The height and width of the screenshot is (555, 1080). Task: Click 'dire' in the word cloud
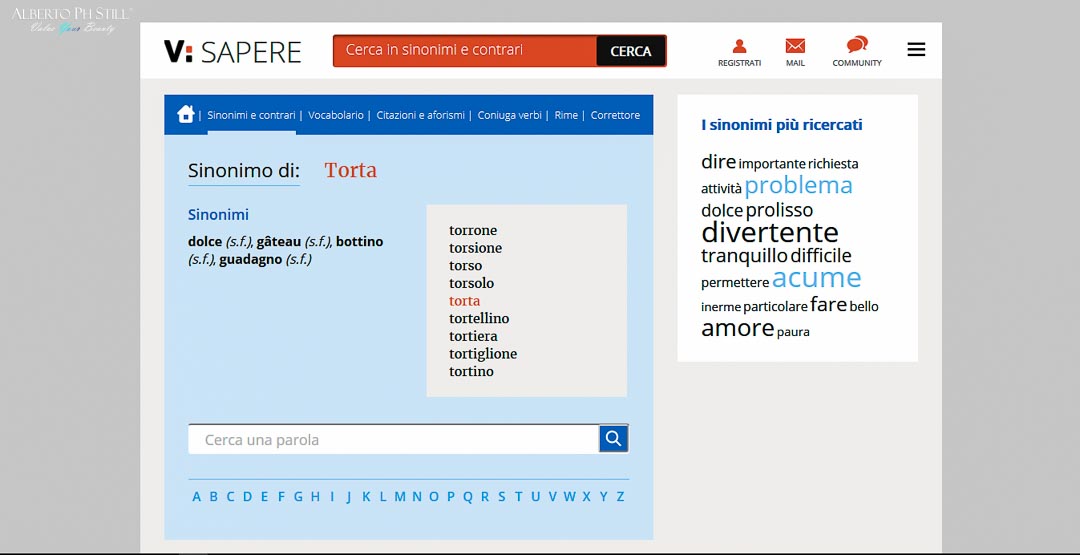[x=718, y=162]
